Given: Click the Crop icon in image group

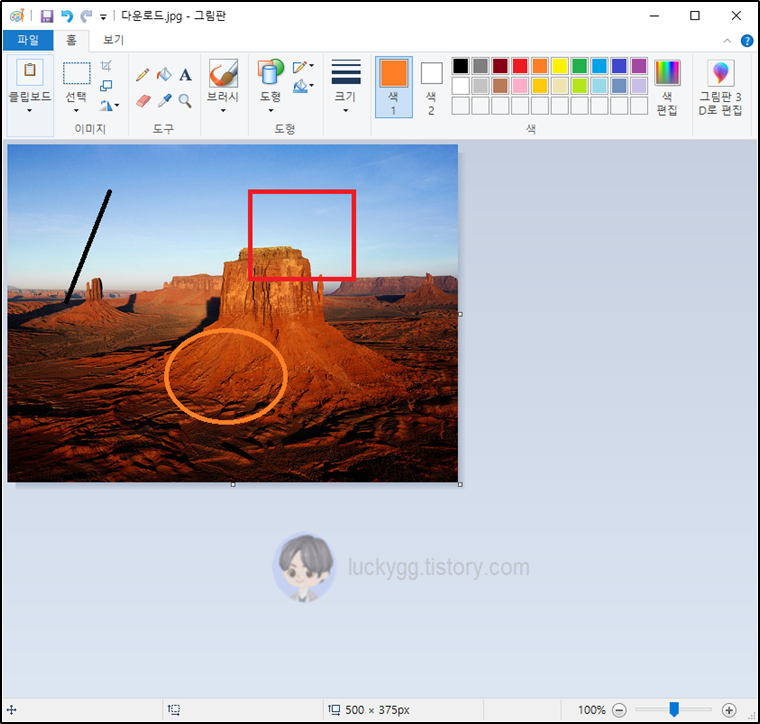Looking at the screenshot, I should (x=106, y=65).
